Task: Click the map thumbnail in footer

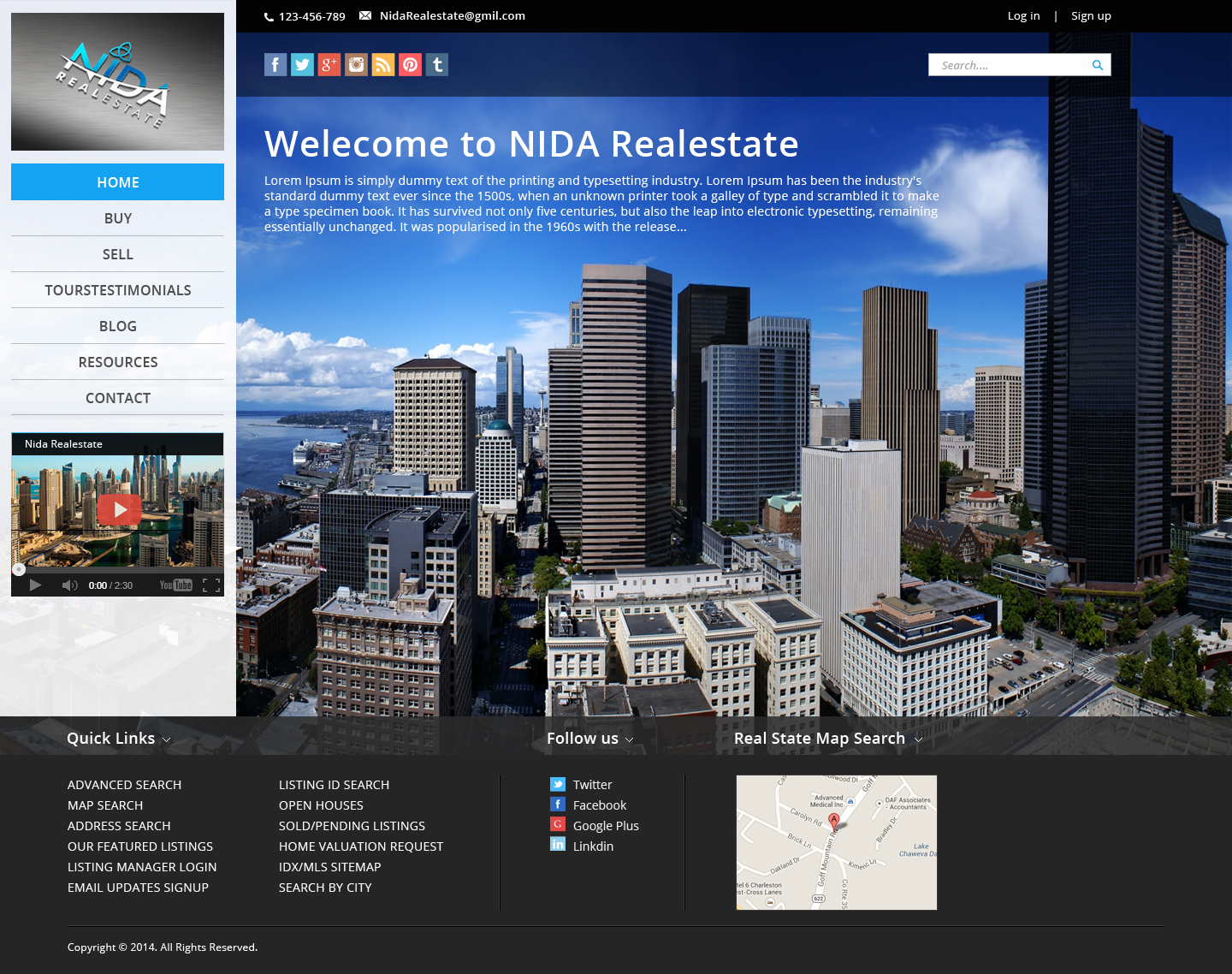Action: (x=836, y=842)
